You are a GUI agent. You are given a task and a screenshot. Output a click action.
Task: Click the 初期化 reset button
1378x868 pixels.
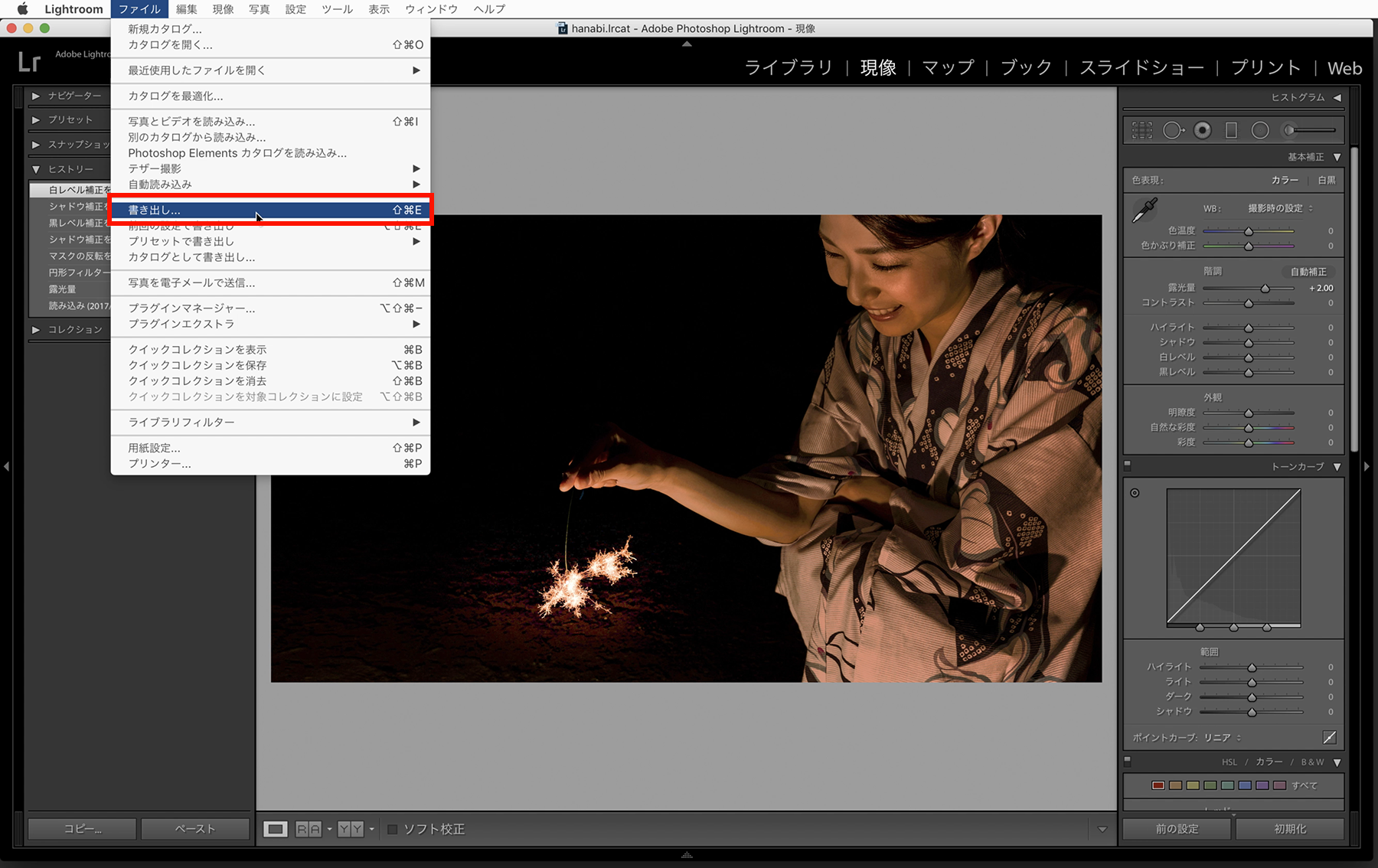pos(1290,829)
